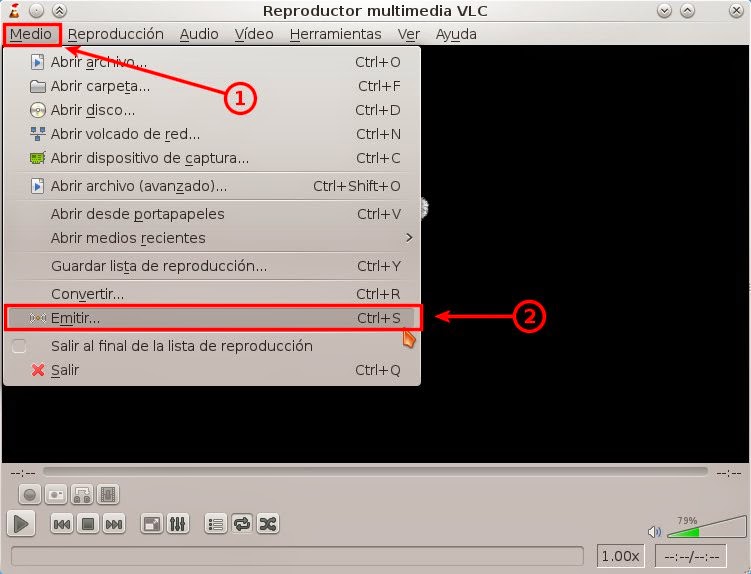The height and width of the screenshot is (574, 751).
Task: Click the network icon of Abrir volcado
Action: pyautogui.click(x=37, y=134)
